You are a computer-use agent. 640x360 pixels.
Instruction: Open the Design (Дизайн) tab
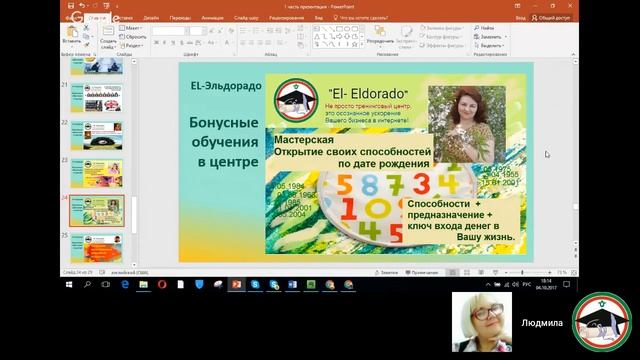[x=151, y=18]
